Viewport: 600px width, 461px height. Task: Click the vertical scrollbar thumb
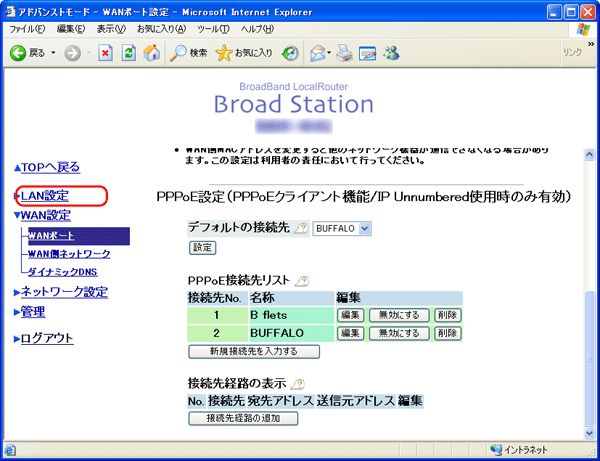click(x=589, y=358)
